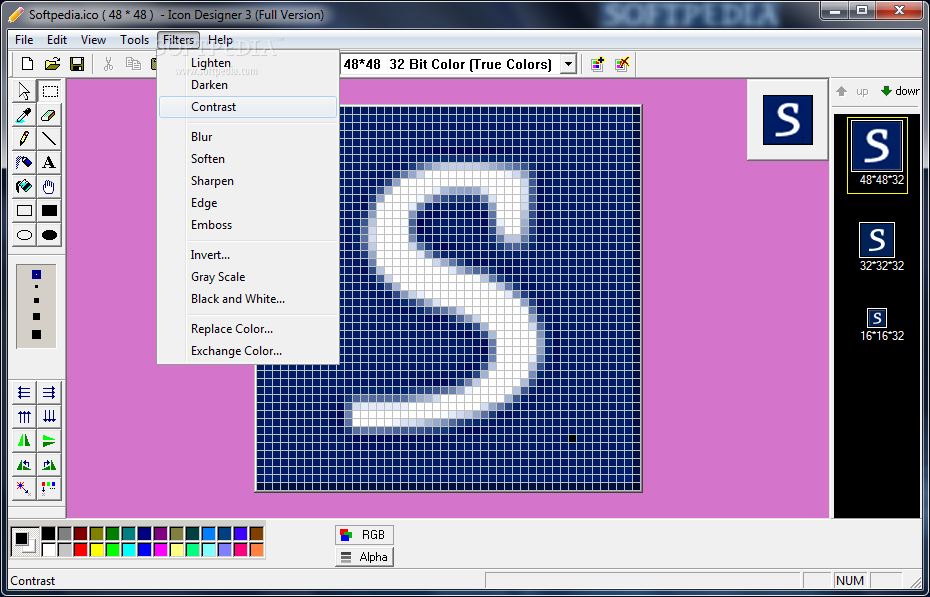930x597 pixels.
Task: Click the Save floppy disk icon
Action: click(77, 64)
